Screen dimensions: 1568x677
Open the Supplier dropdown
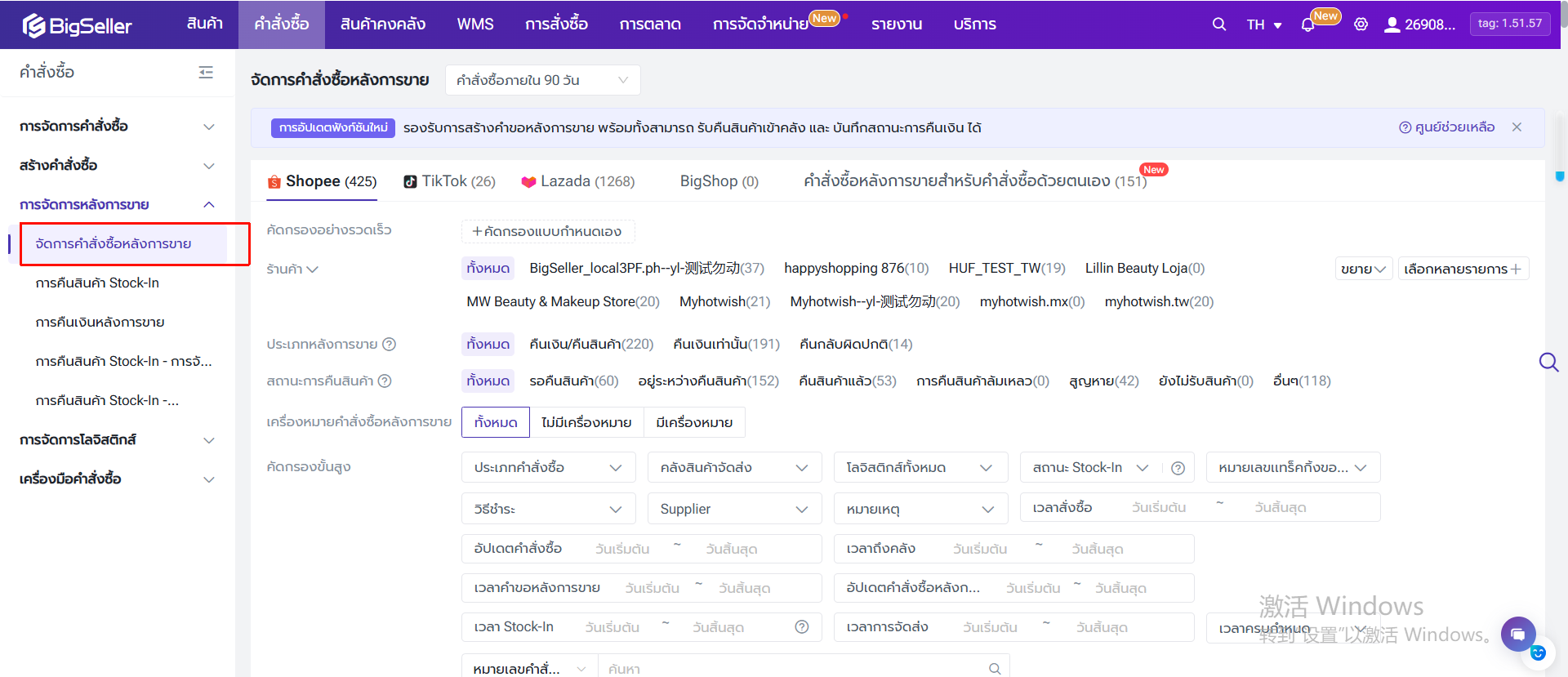(733, 509)
